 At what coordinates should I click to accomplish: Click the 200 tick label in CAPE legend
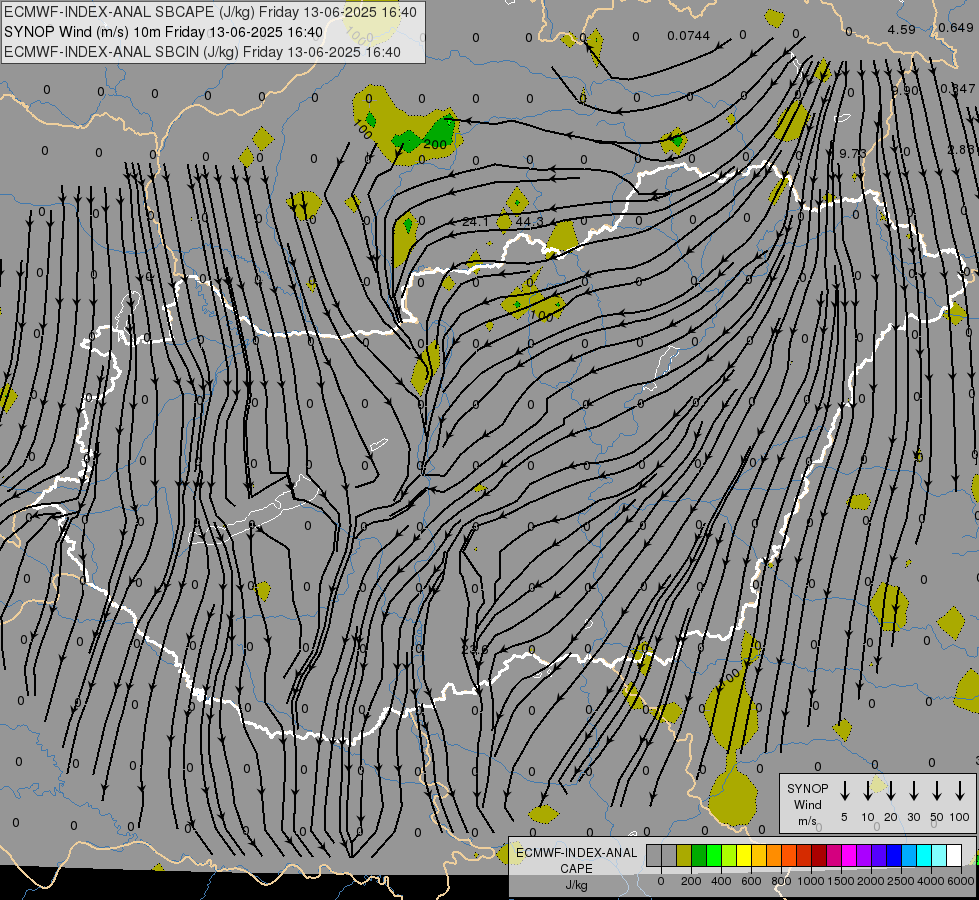point(691,881)
